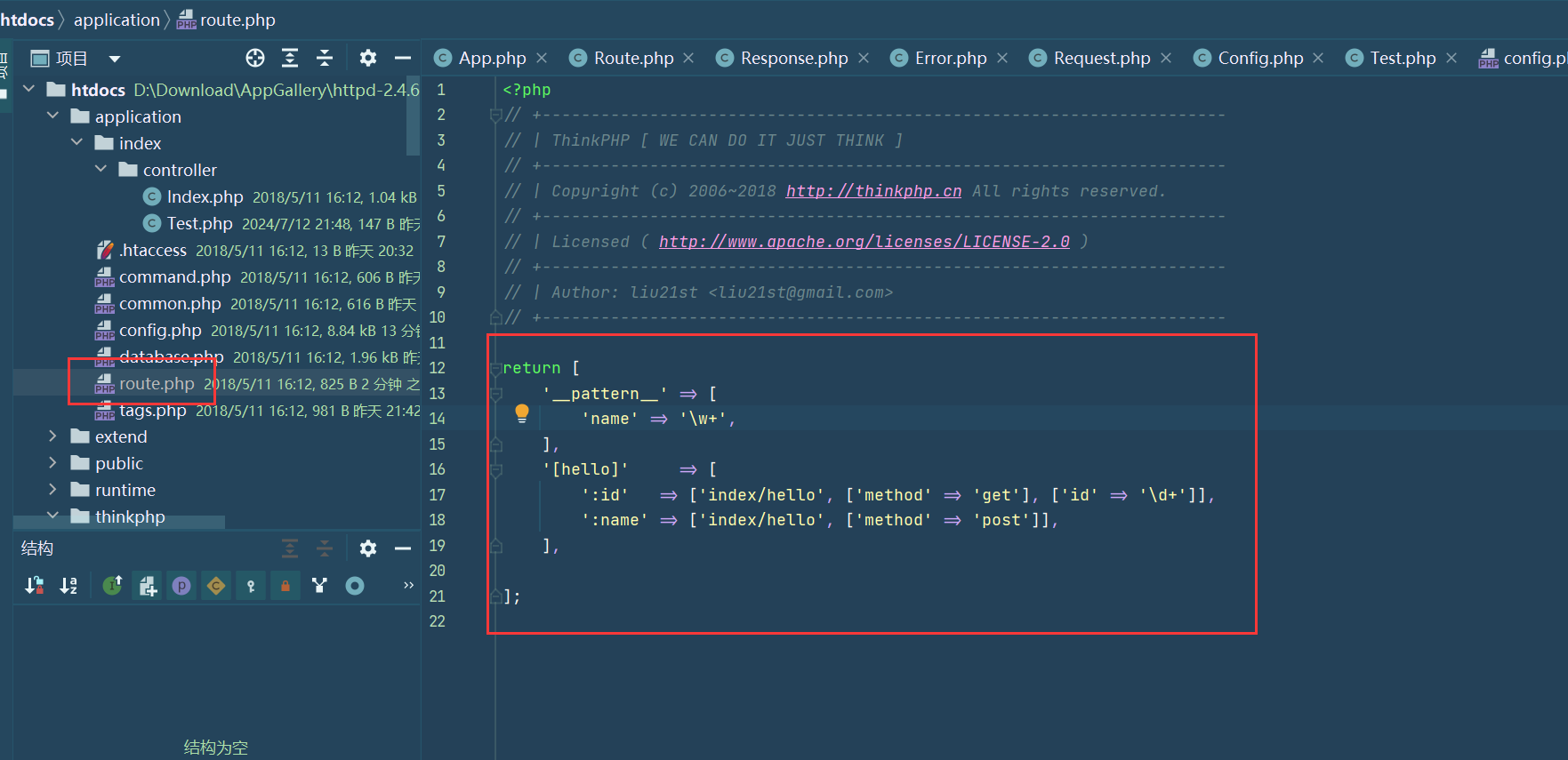
Task: Select tags.php in the project tree
Action: pos(153,410)
